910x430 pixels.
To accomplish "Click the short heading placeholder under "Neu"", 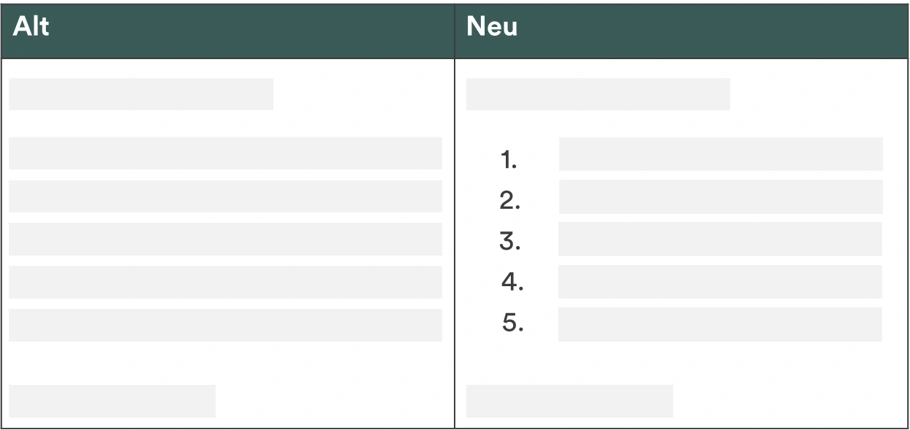I will click(x=598, y=94).
